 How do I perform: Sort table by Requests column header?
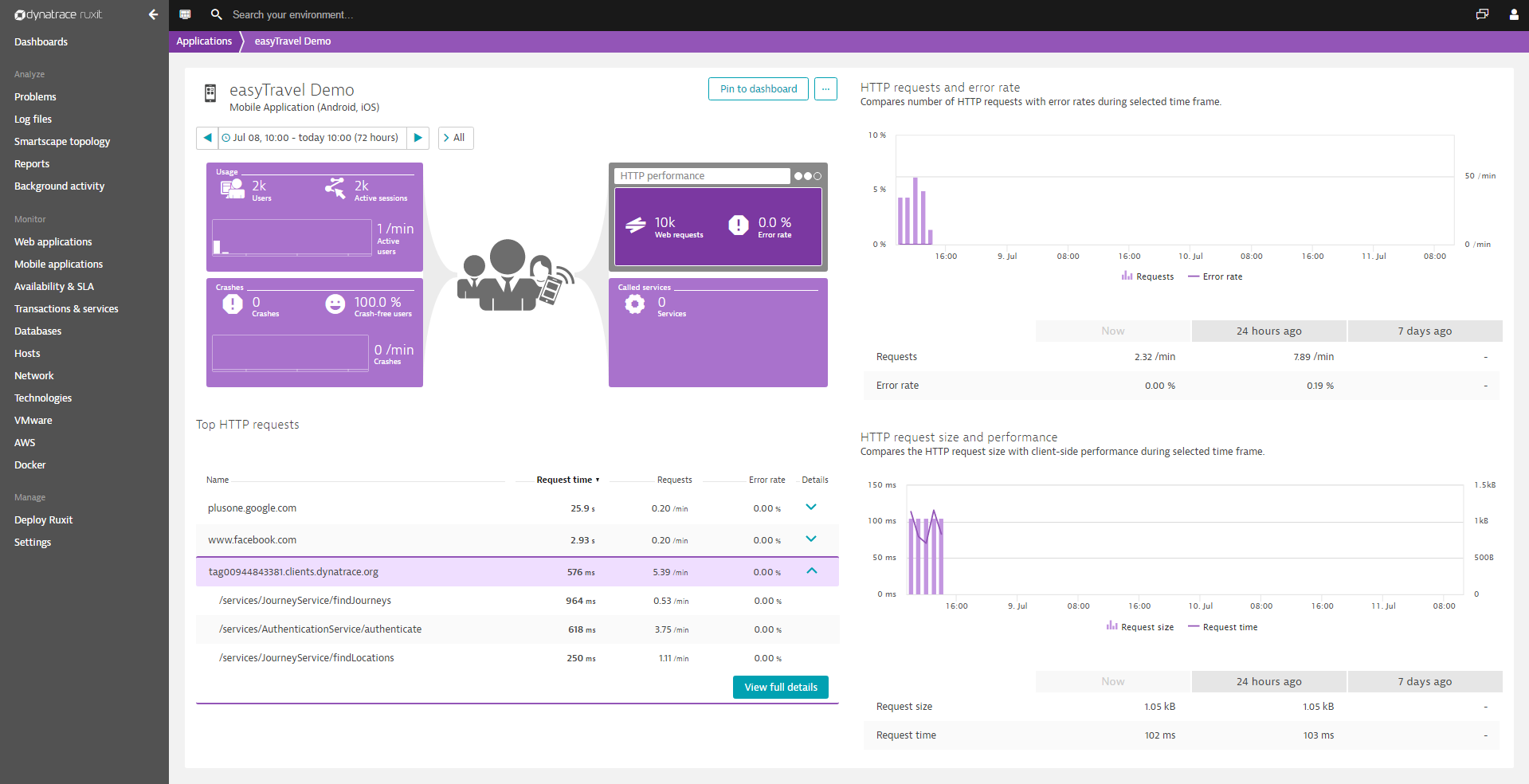coord(674,480)
